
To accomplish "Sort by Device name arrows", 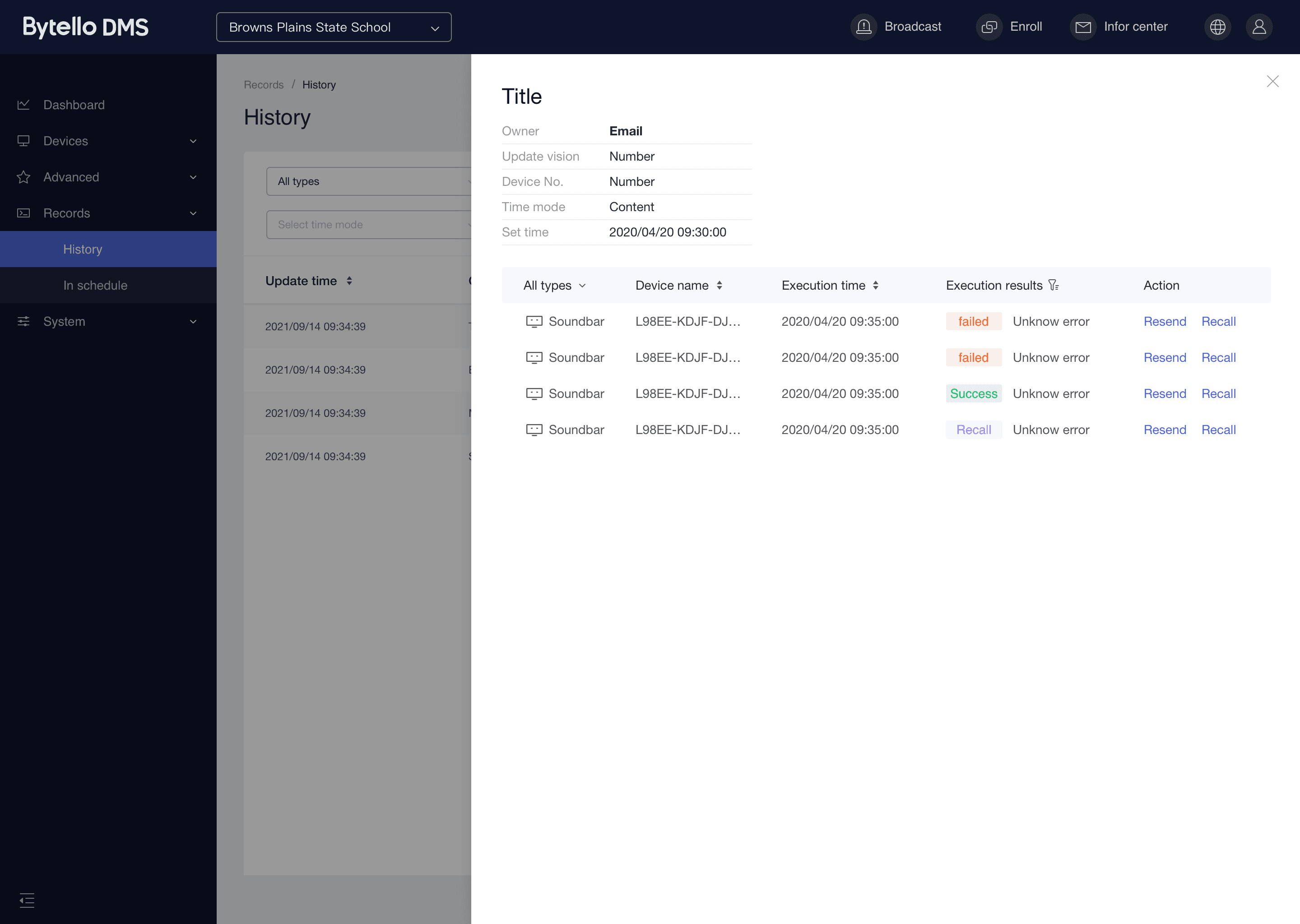I will coord(720,285).
